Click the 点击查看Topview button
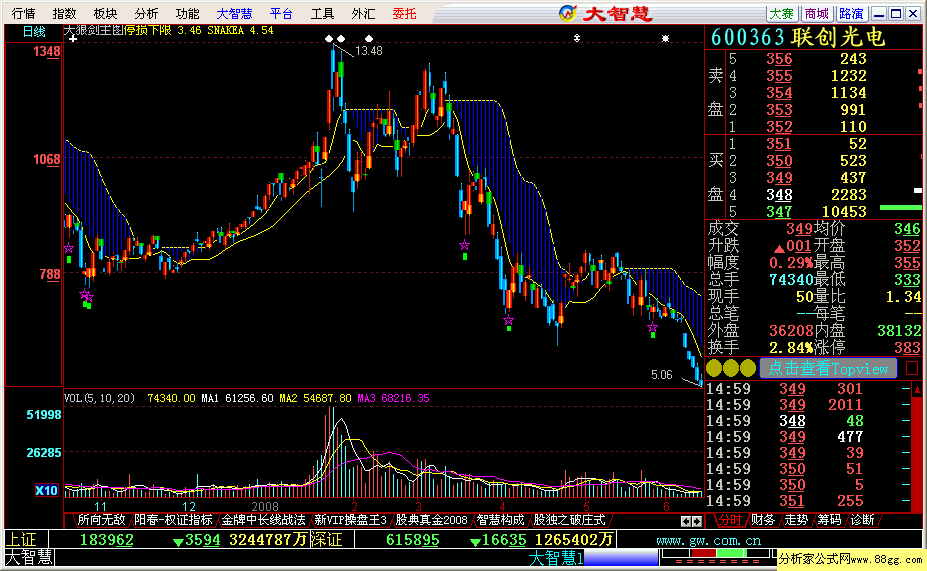The image size is (927, 571). coord(828,368)
